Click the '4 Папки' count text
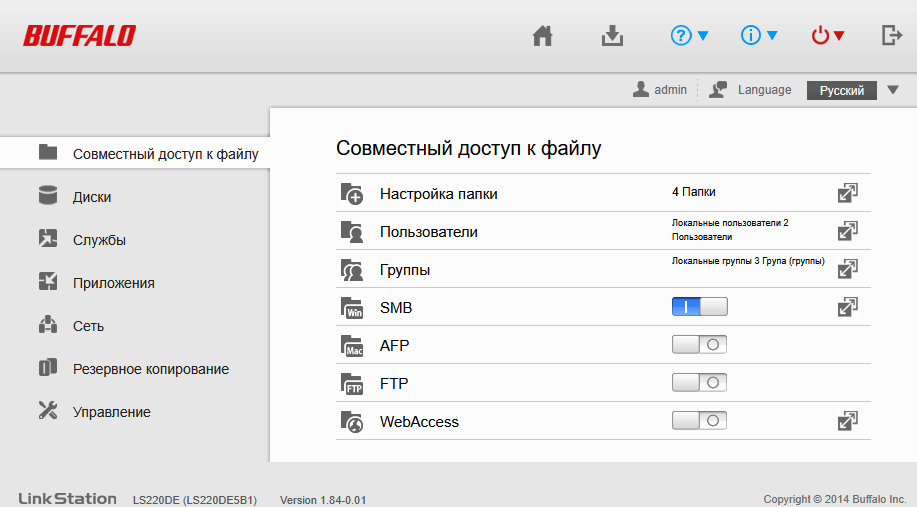The image size is (917, 507). coord(694,192)
